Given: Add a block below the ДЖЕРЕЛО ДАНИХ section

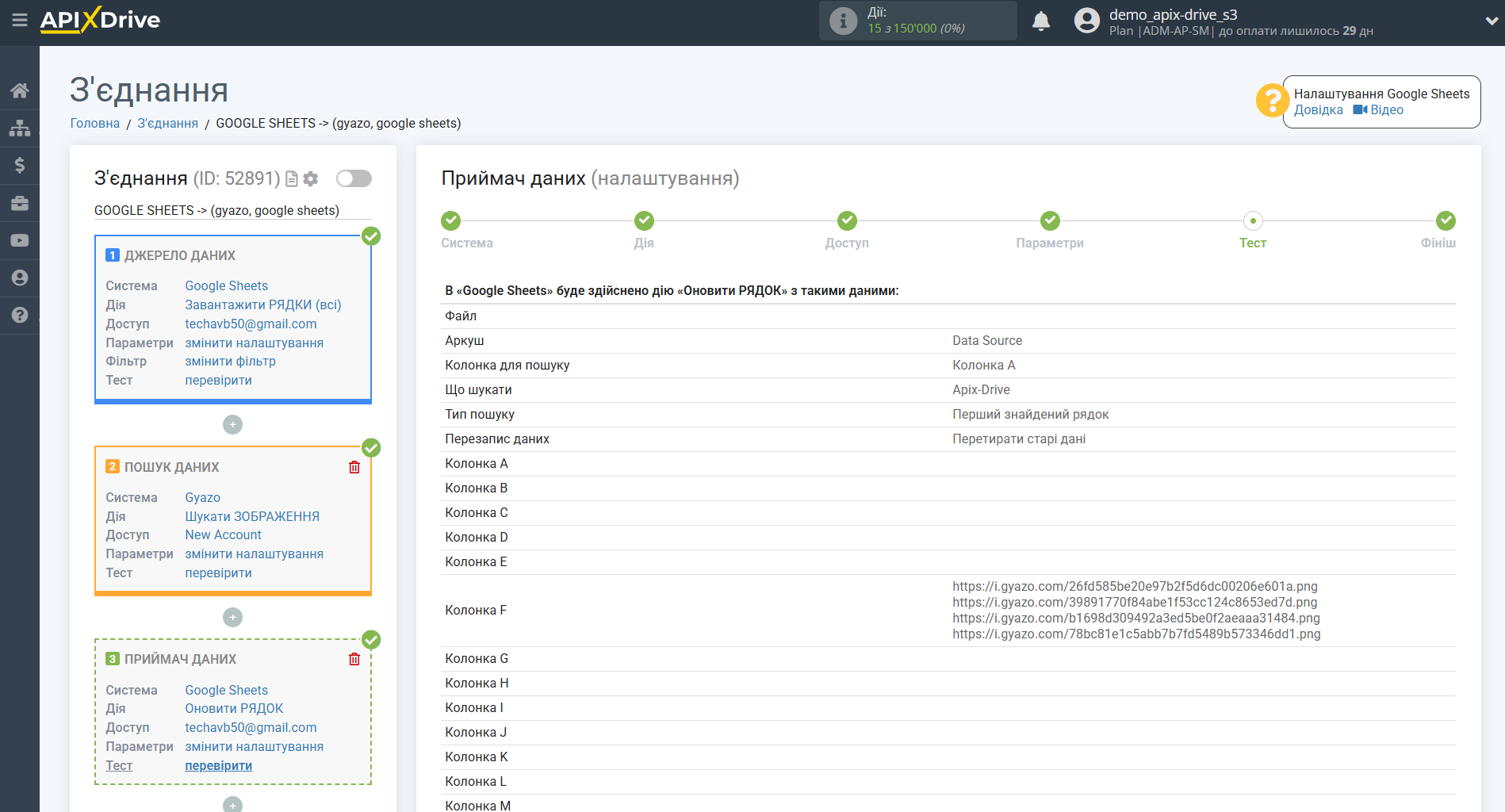Looking at the screenshot, I should 232,425.
